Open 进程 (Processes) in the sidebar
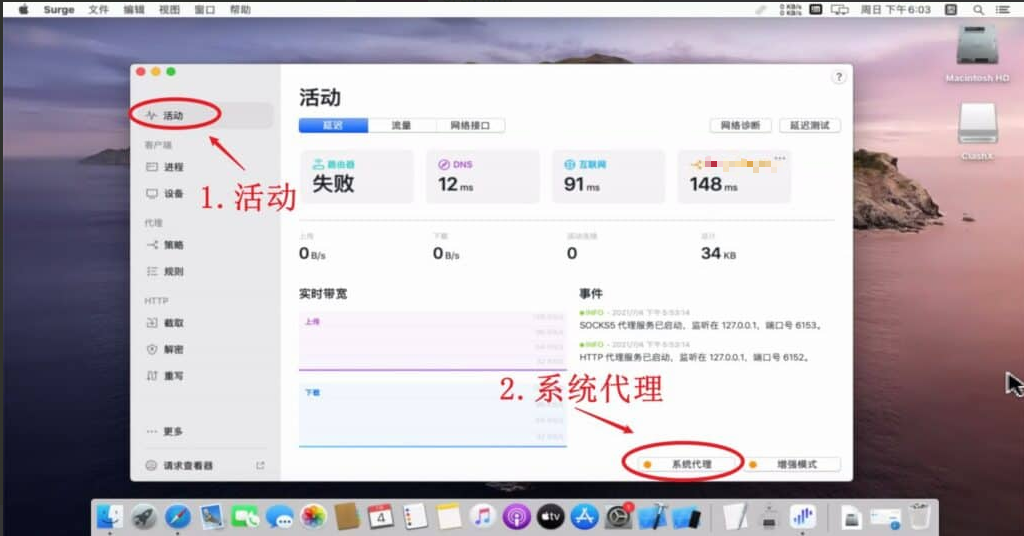 click(173, 167)
